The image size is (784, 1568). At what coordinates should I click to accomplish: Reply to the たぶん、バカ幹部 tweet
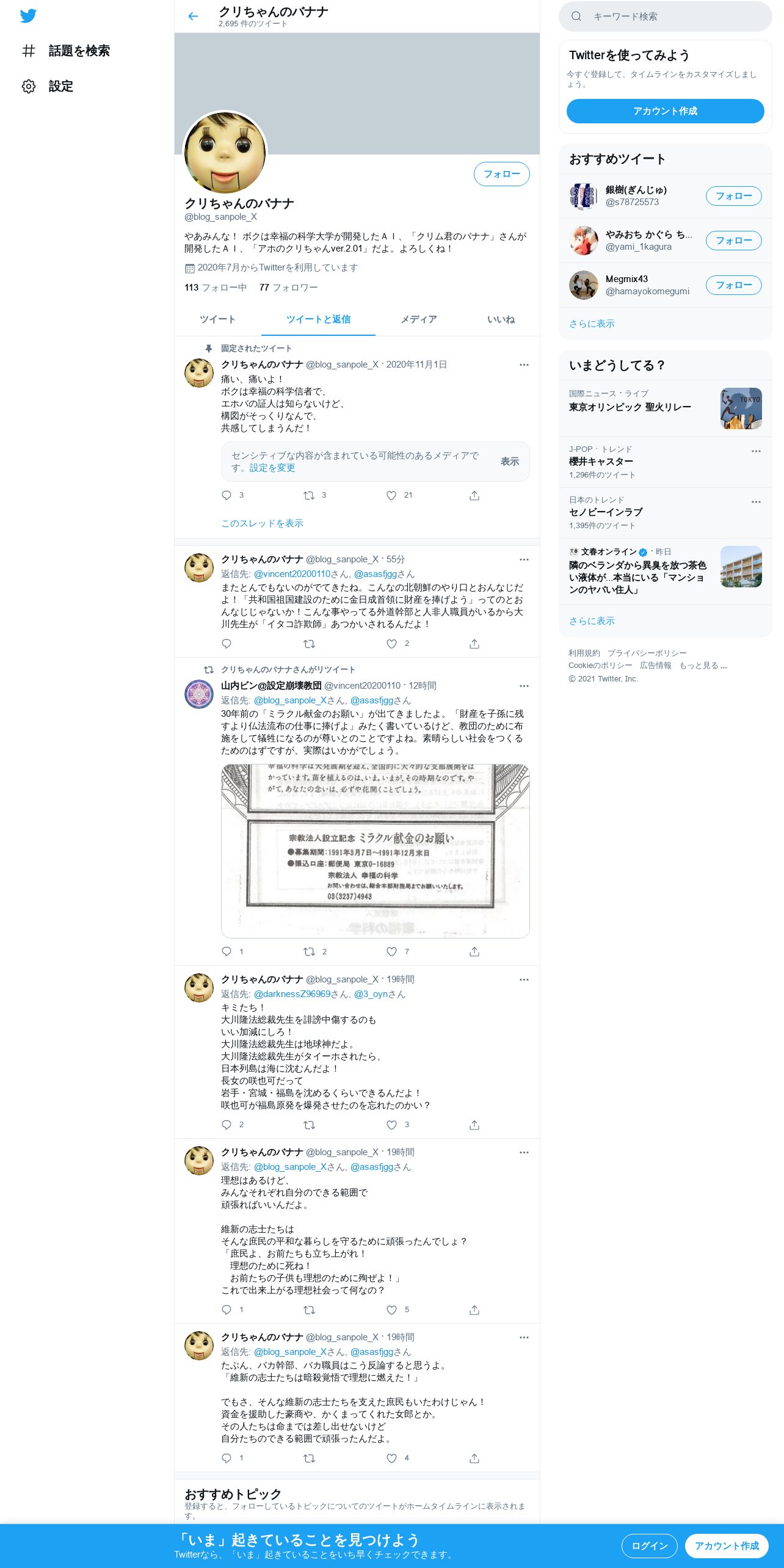[x=227, y=1457]
